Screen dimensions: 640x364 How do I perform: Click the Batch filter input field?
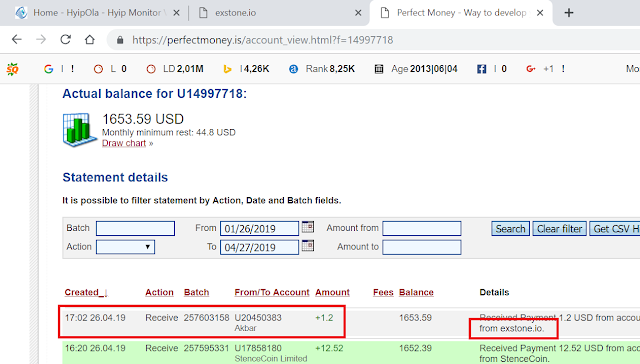[136, 229]
